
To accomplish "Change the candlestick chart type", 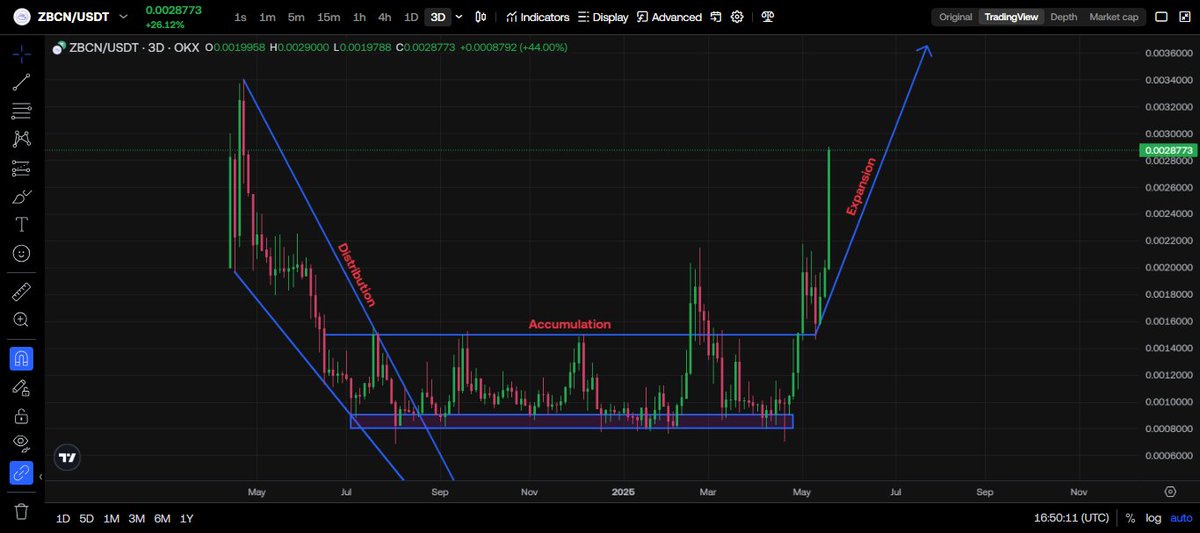I will coord(481,17).
